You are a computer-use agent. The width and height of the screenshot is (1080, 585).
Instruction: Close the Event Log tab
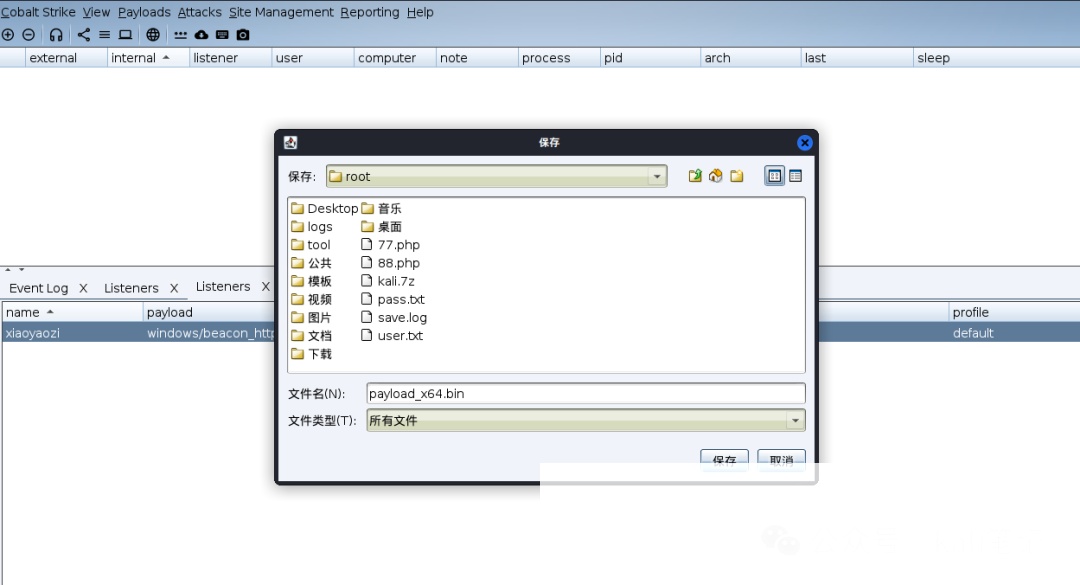(83, 288)
